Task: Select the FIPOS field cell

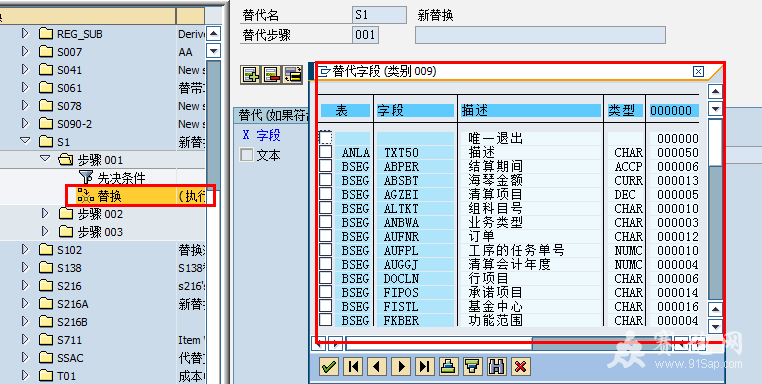Action: [x=416, y=293]
